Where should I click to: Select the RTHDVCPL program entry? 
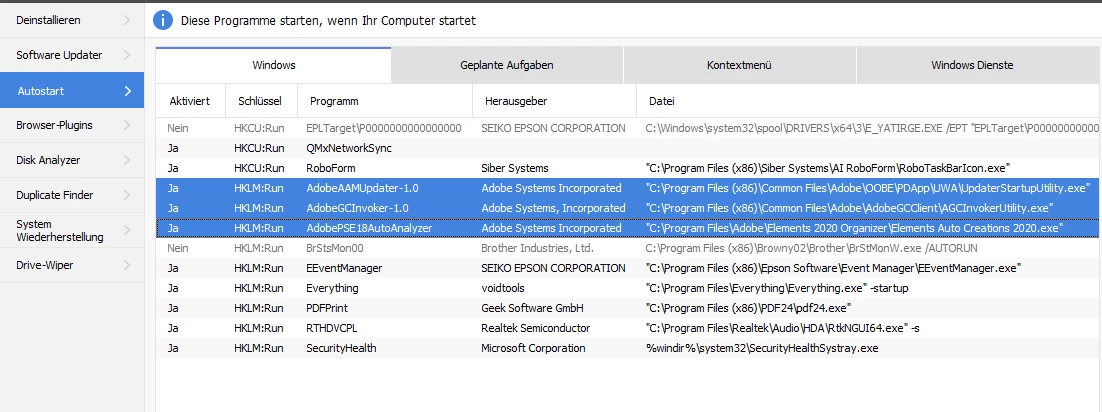tap(332, 328)
